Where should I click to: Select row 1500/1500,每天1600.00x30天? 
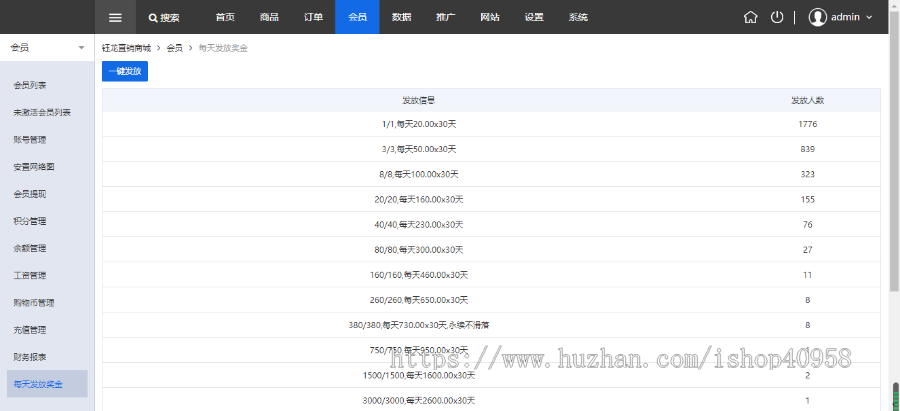(x=491, y=375)
